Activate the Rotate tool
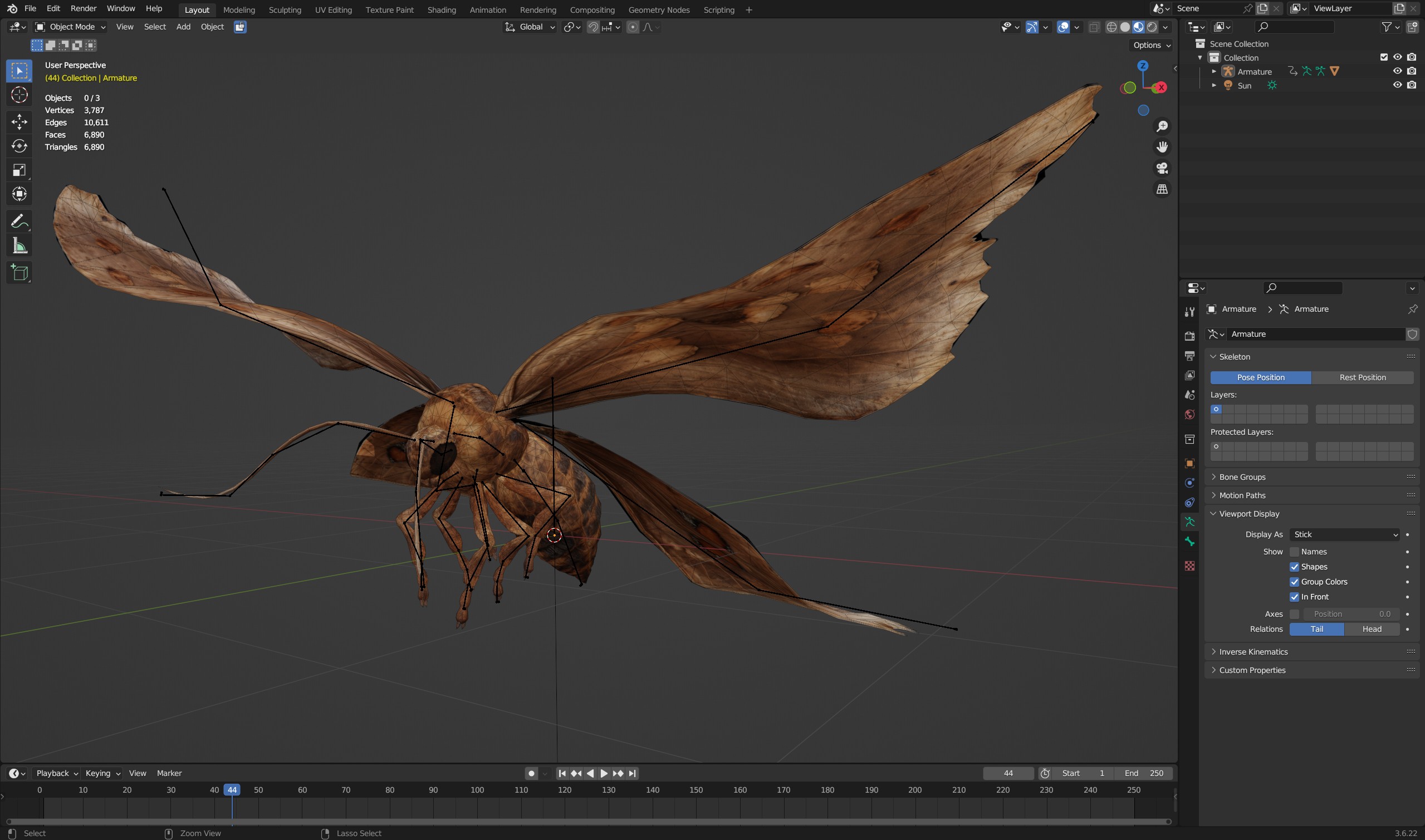The width and height of the screenshot is (1425, 840). click(19, 146)
